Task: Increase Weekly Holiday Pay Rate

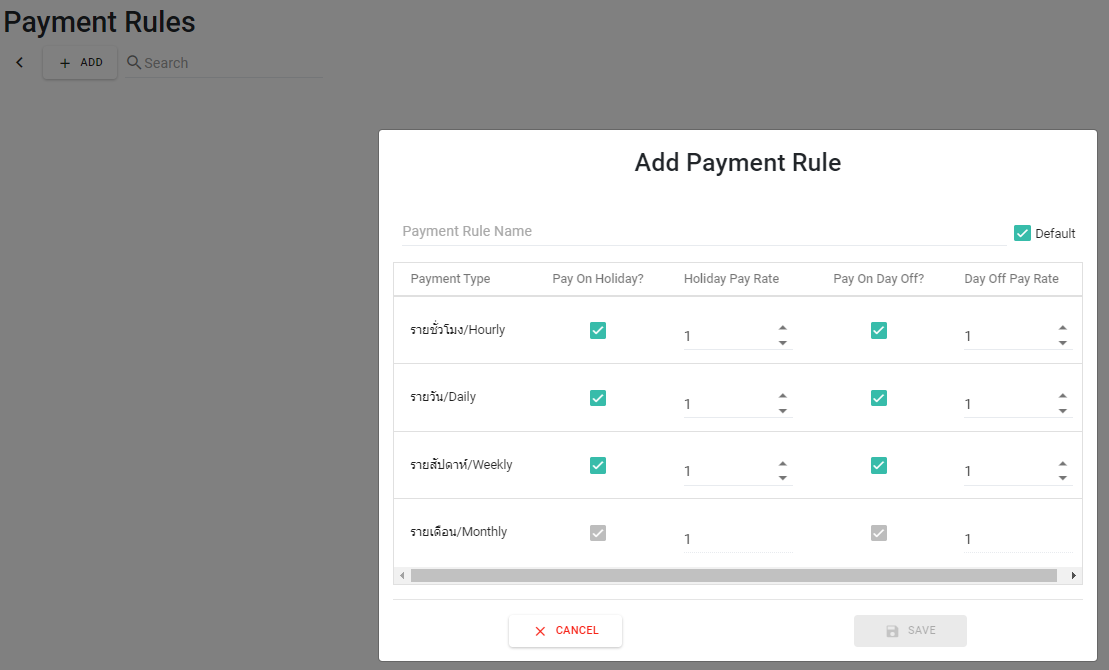Action: (783, 463)
